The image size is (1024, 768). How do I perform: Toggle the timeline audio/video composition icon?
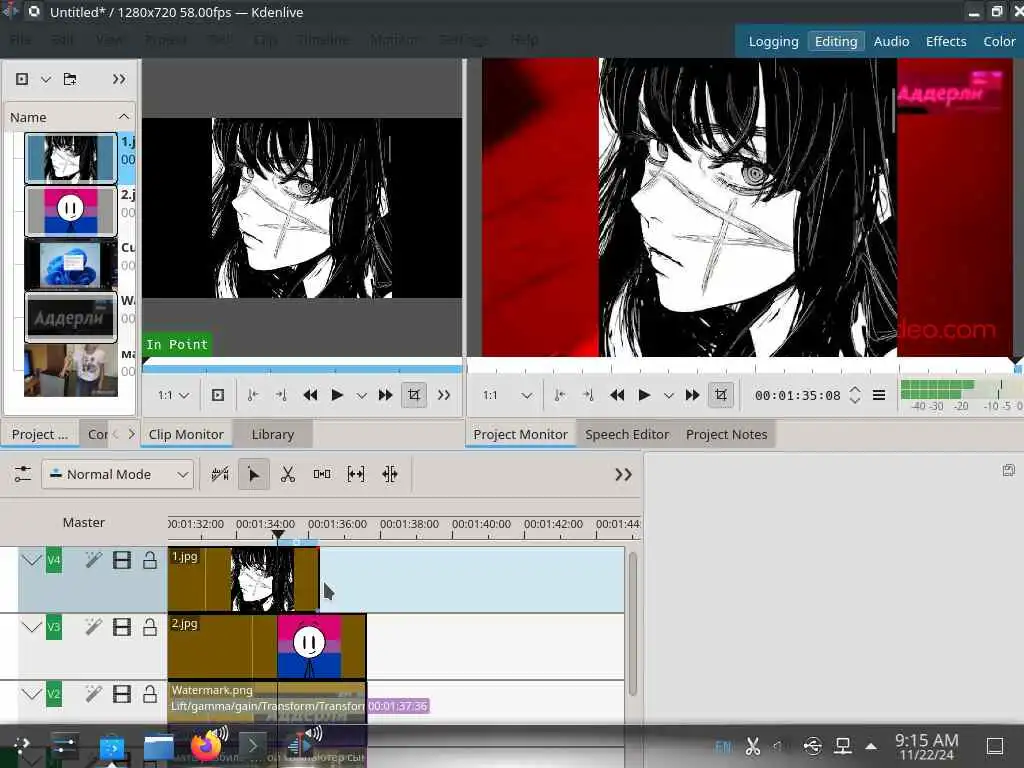tap(220, 474)
